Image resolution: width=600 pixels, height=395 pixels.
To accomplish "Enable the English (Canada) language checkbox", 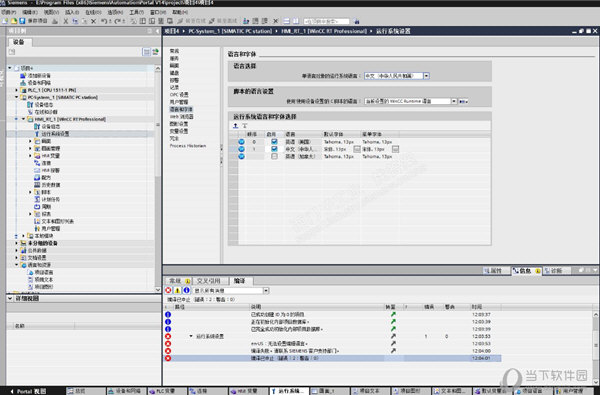I will click(274, 156).
